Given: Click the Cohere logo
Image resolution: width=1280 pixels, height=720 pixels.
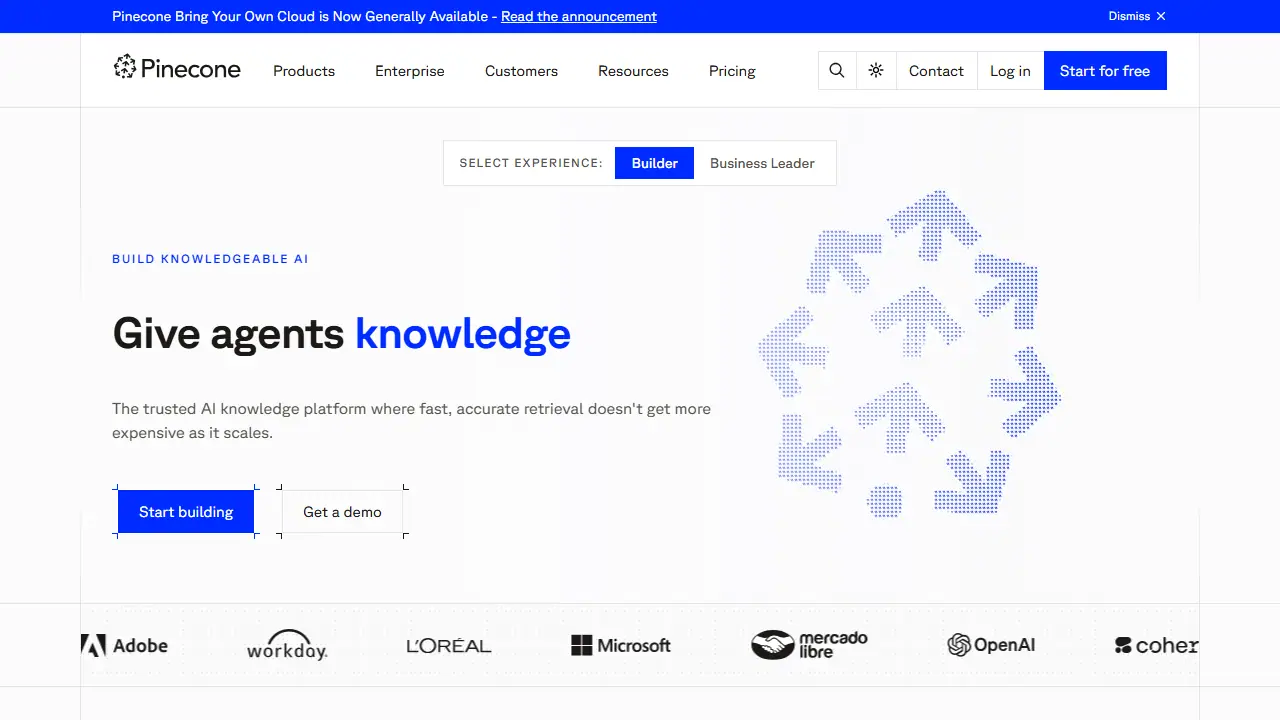Looking at the screenshot, I should (1157, 645).
